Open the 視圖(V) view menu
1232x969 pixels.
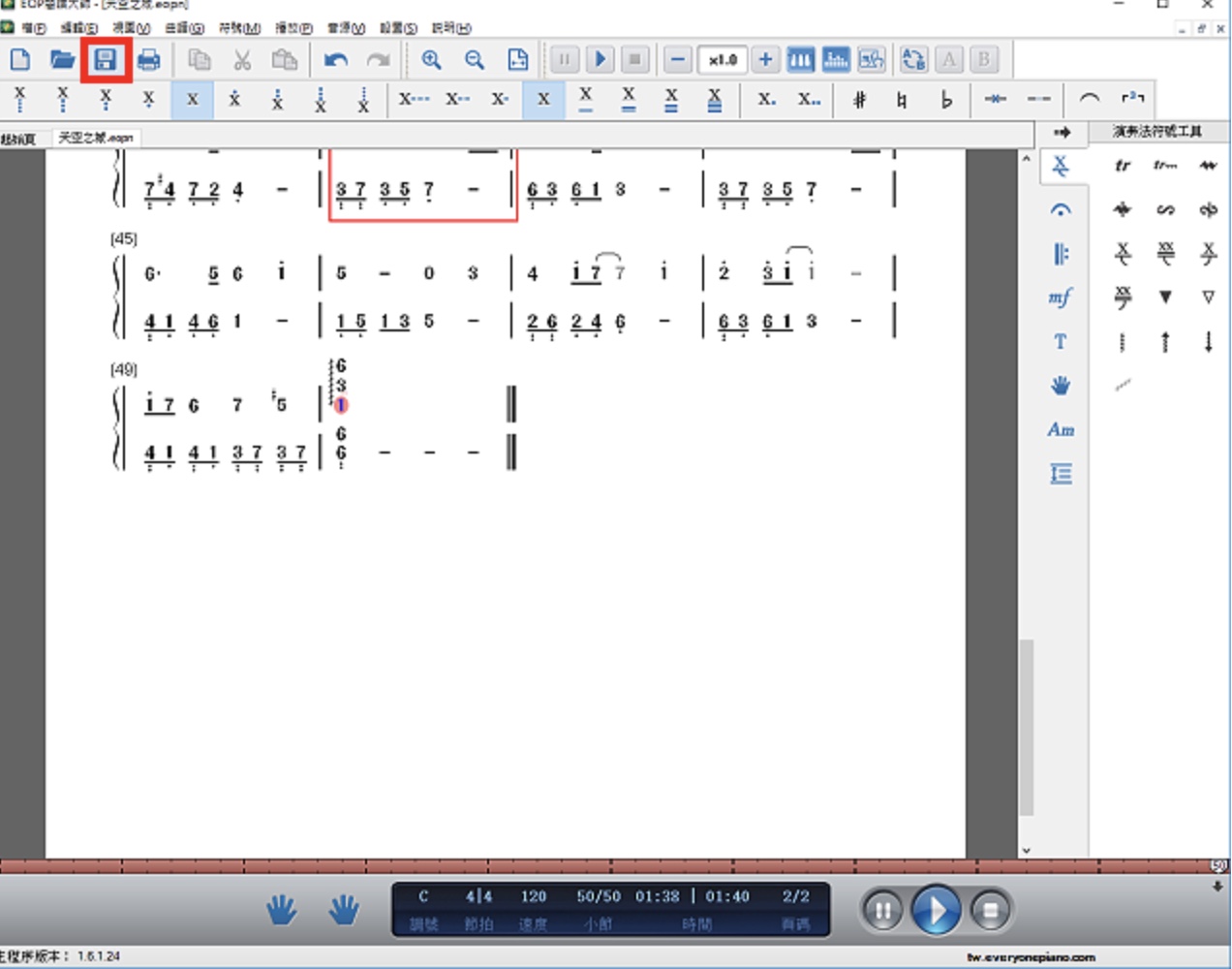(131, 28)
